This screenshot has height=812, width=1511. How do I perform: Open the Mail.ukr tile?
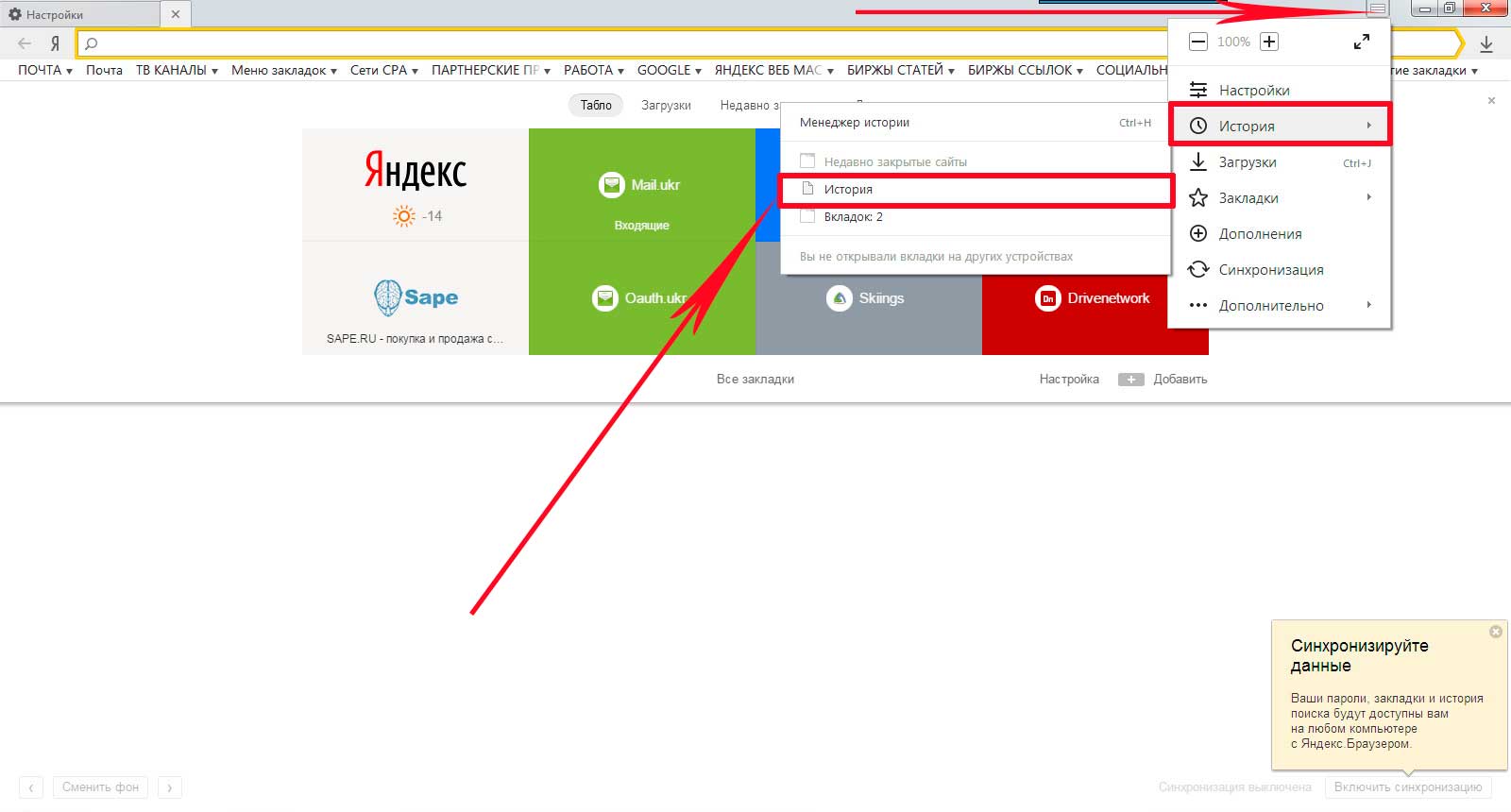tap(642, 185)
